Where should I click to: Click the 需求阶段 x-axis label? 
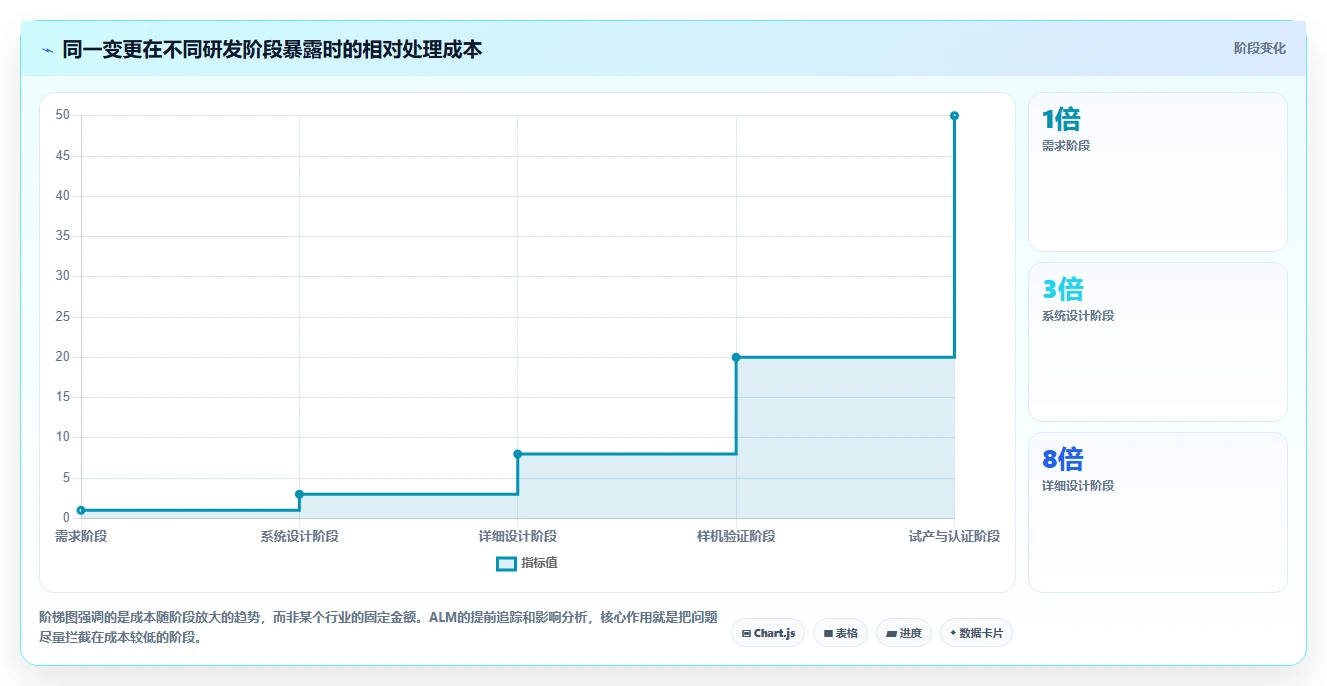[x=81, y=536]
